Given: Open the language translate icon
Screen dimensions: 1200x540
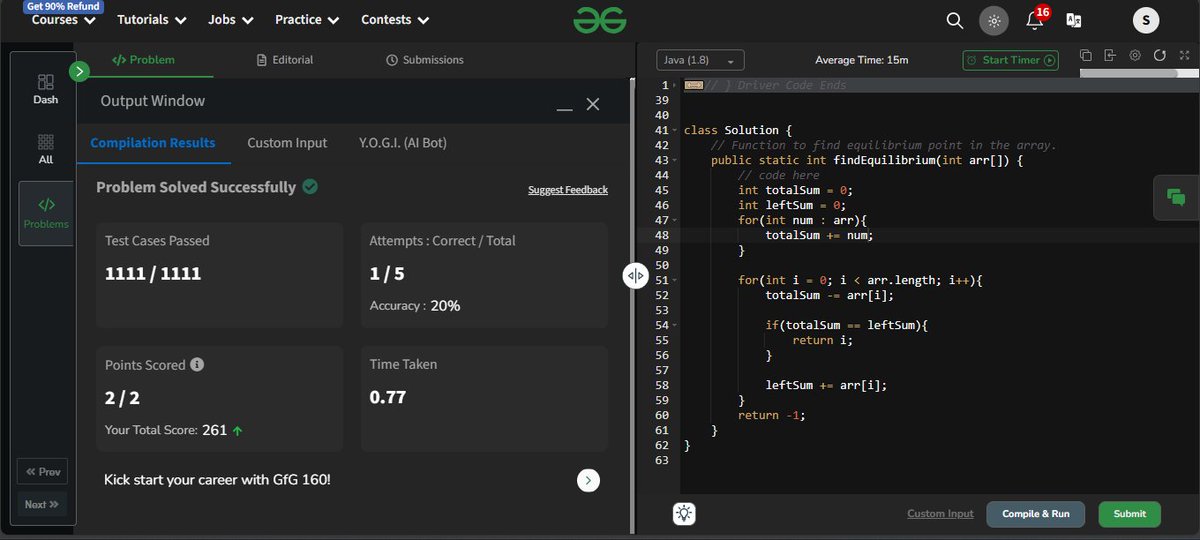Looking at the screenshot, I should pyautogui.click(x=1074, y=20).
